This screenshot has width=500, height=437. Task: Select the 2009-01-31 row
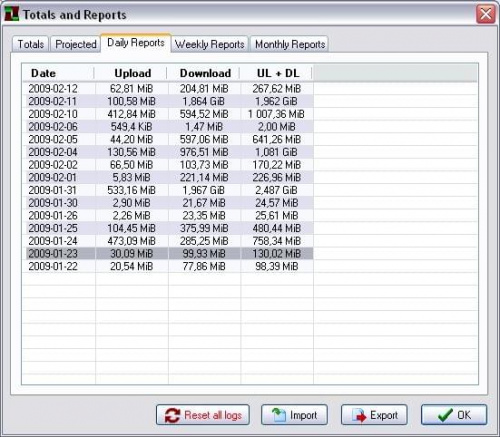(x=168, y=190)
